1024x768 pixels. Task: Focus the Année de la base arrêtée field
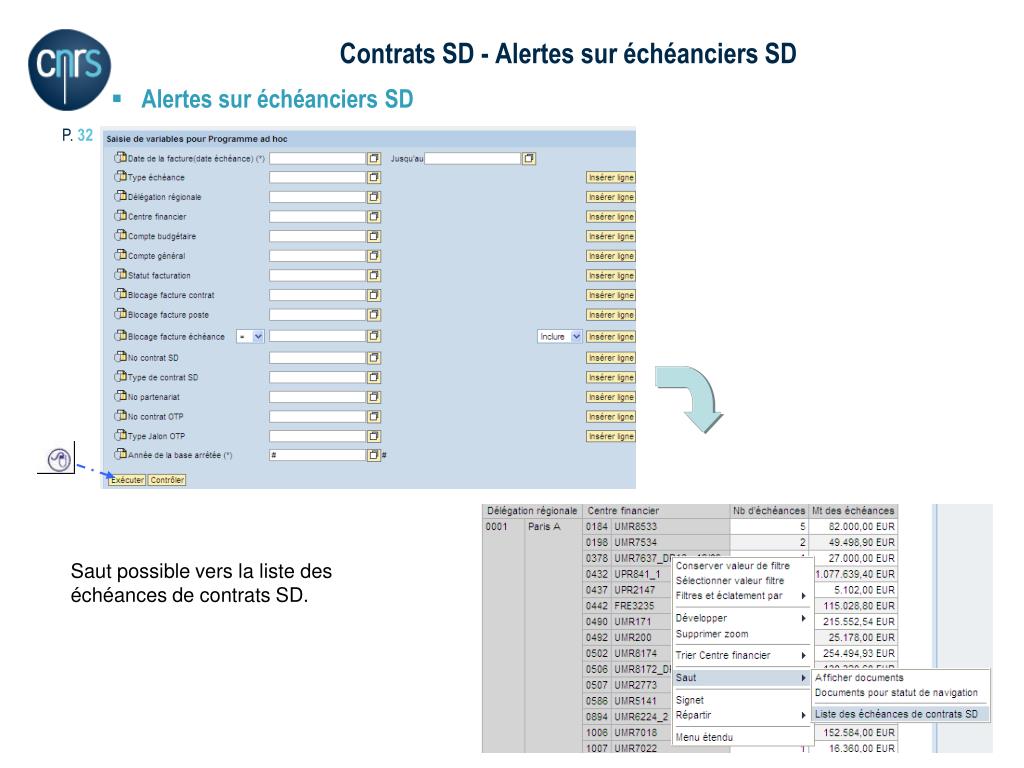pyautogui.click(x=317, y=455)
